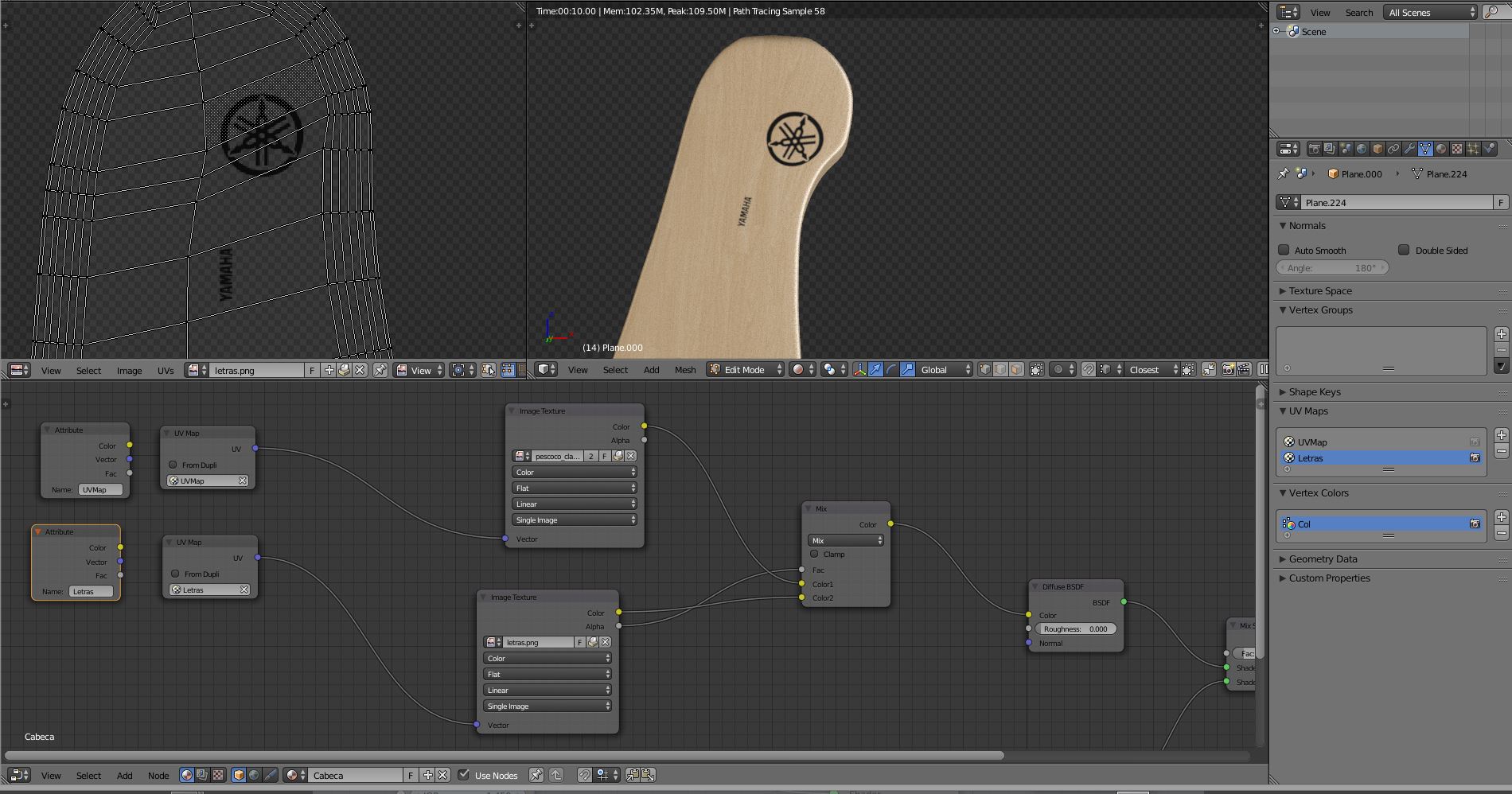Select the UVMap entry in UV Maps

tap(1381, 442)
